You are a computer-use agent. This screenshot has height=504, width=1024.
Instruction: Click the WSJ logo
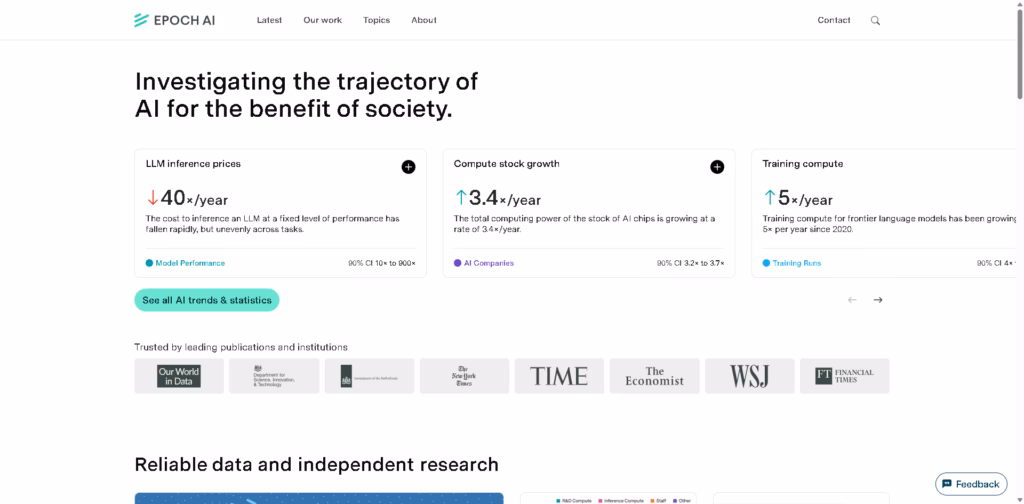750,376
